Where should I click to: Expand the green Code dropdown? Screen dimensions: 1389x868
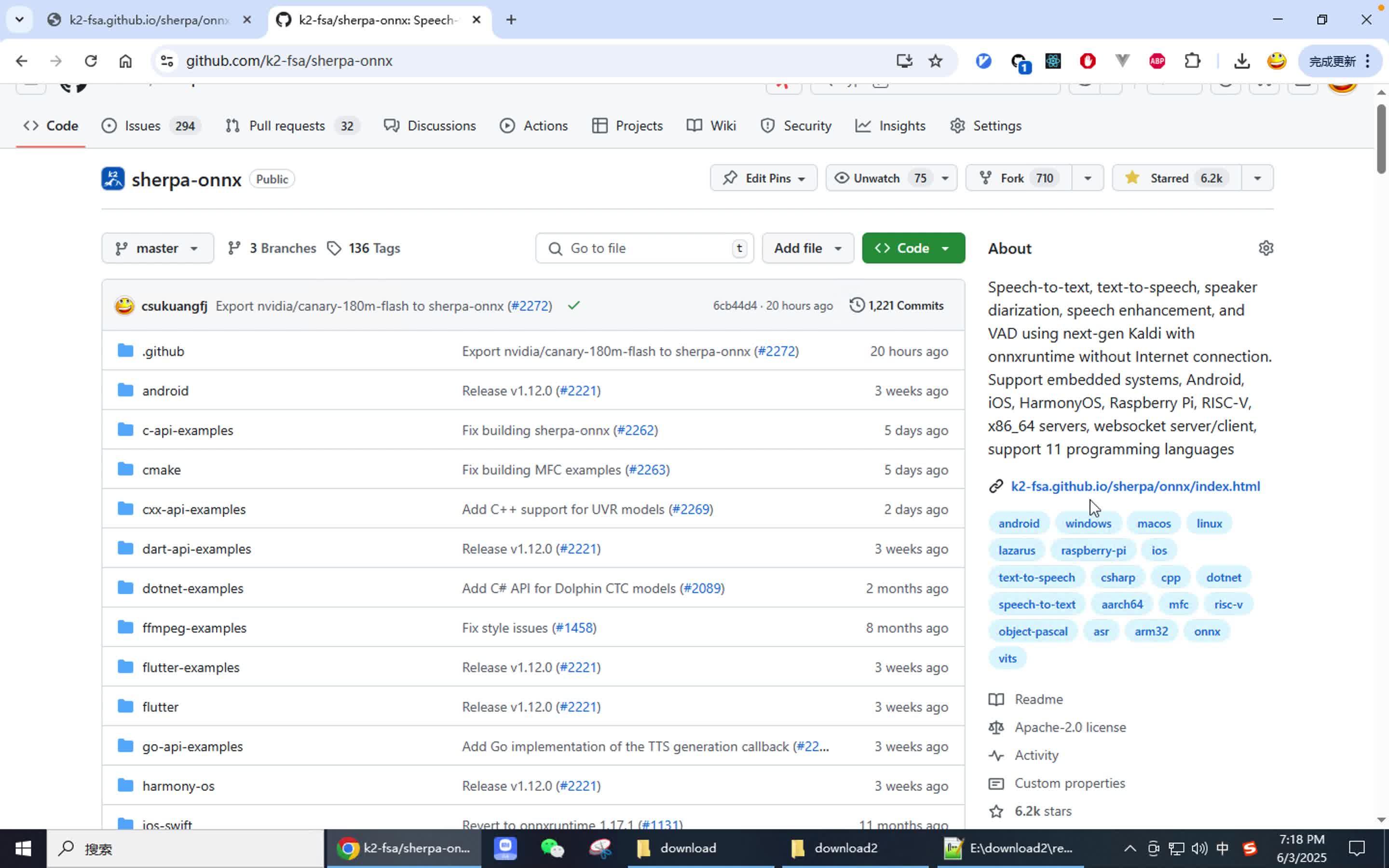tap(912, 248)
